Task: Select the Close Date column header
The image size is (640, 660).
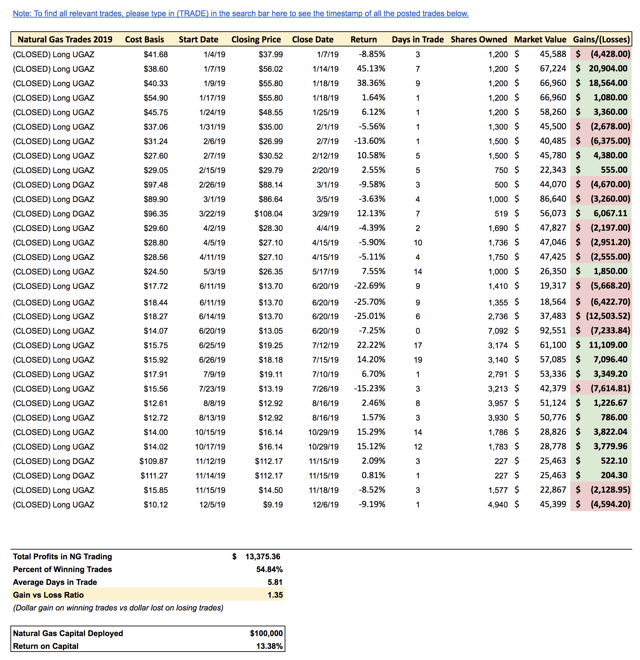Action: tap(312, 40)
